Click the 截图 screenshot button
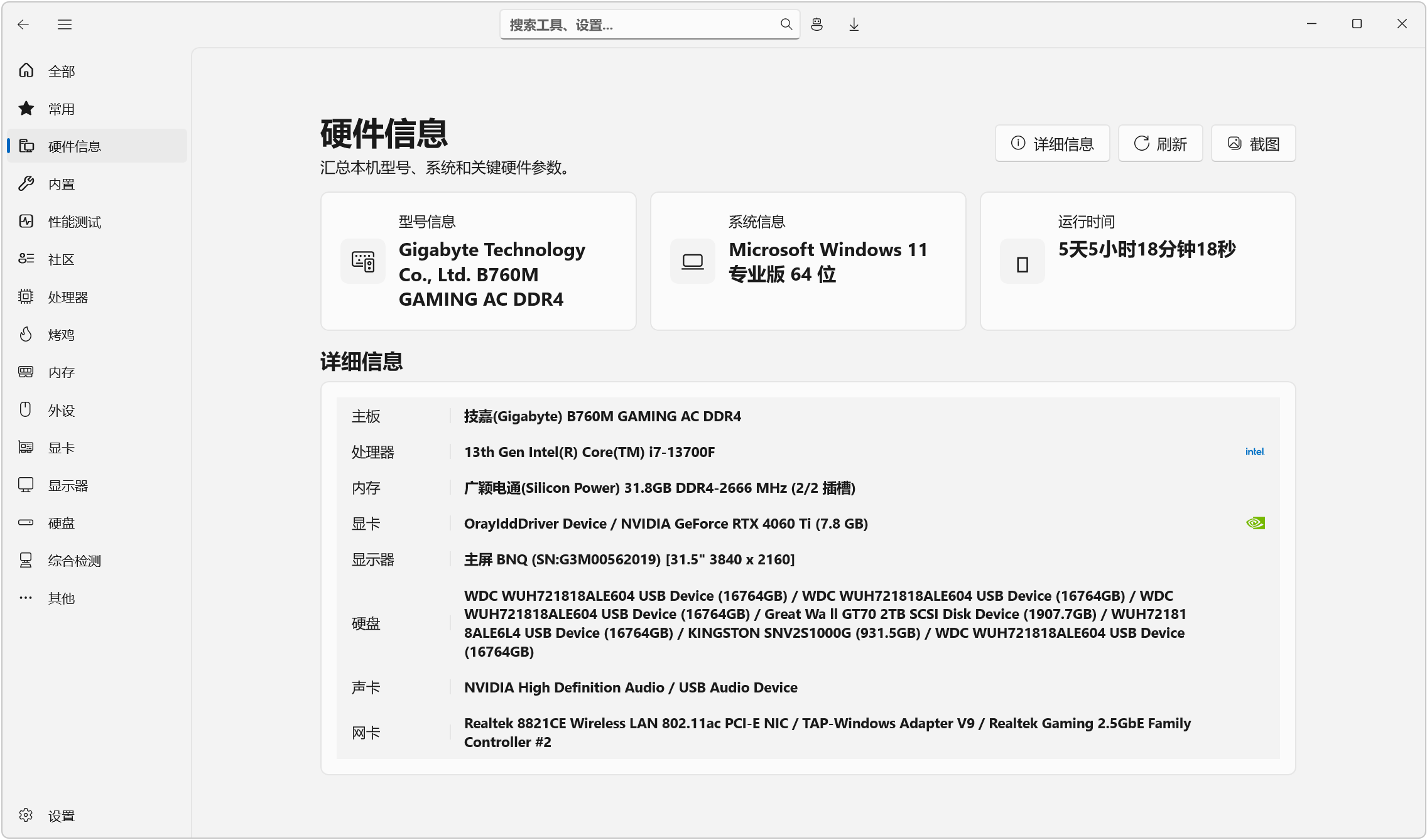Image resolution: width=1427 pixels, height=840 pixels. coord(1253,144)
